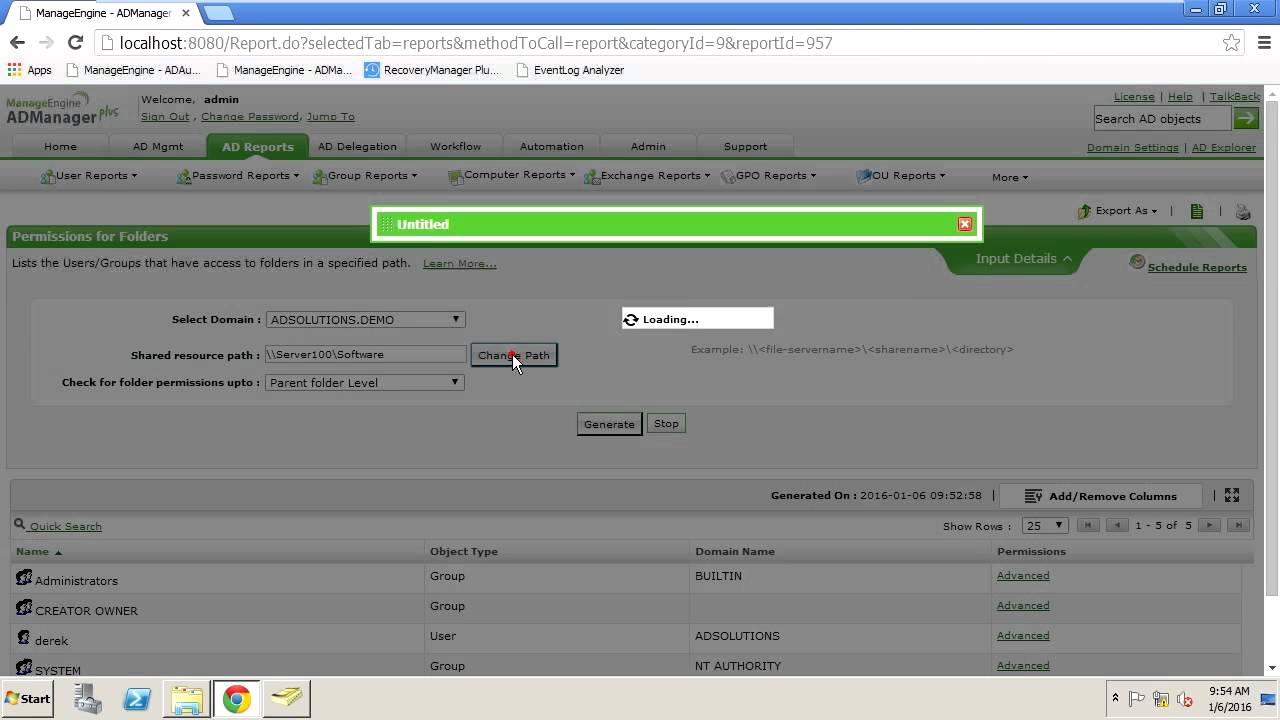Open Server Manager from taskbar
The width and height of the screenshot is (1280, 720).
(87, 699)
